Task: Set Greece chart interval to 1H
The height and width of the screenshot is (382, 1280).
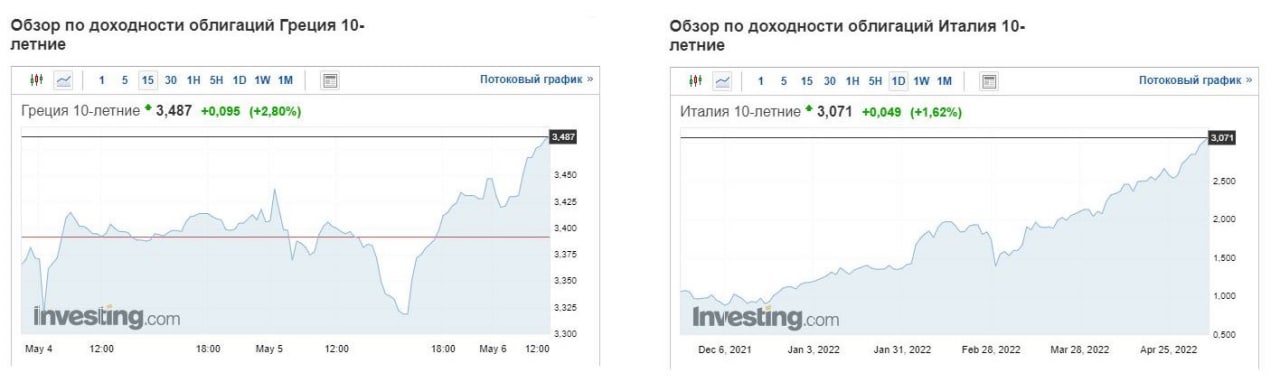Action: tap(195, 80)
